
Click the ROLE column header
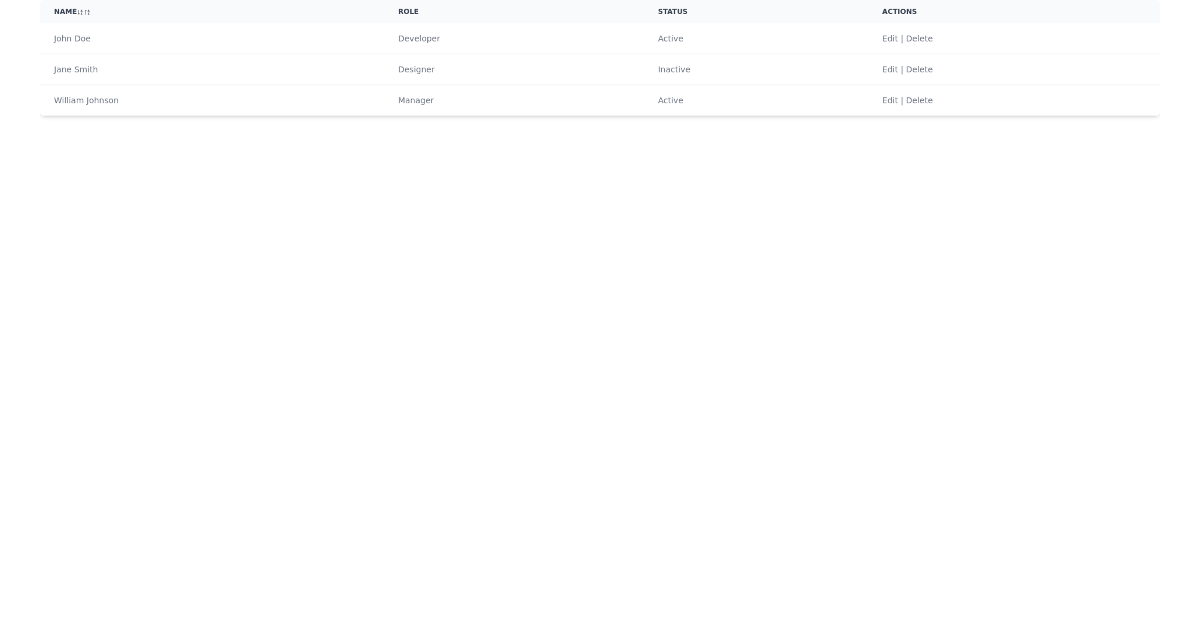(x=408, y=12)
